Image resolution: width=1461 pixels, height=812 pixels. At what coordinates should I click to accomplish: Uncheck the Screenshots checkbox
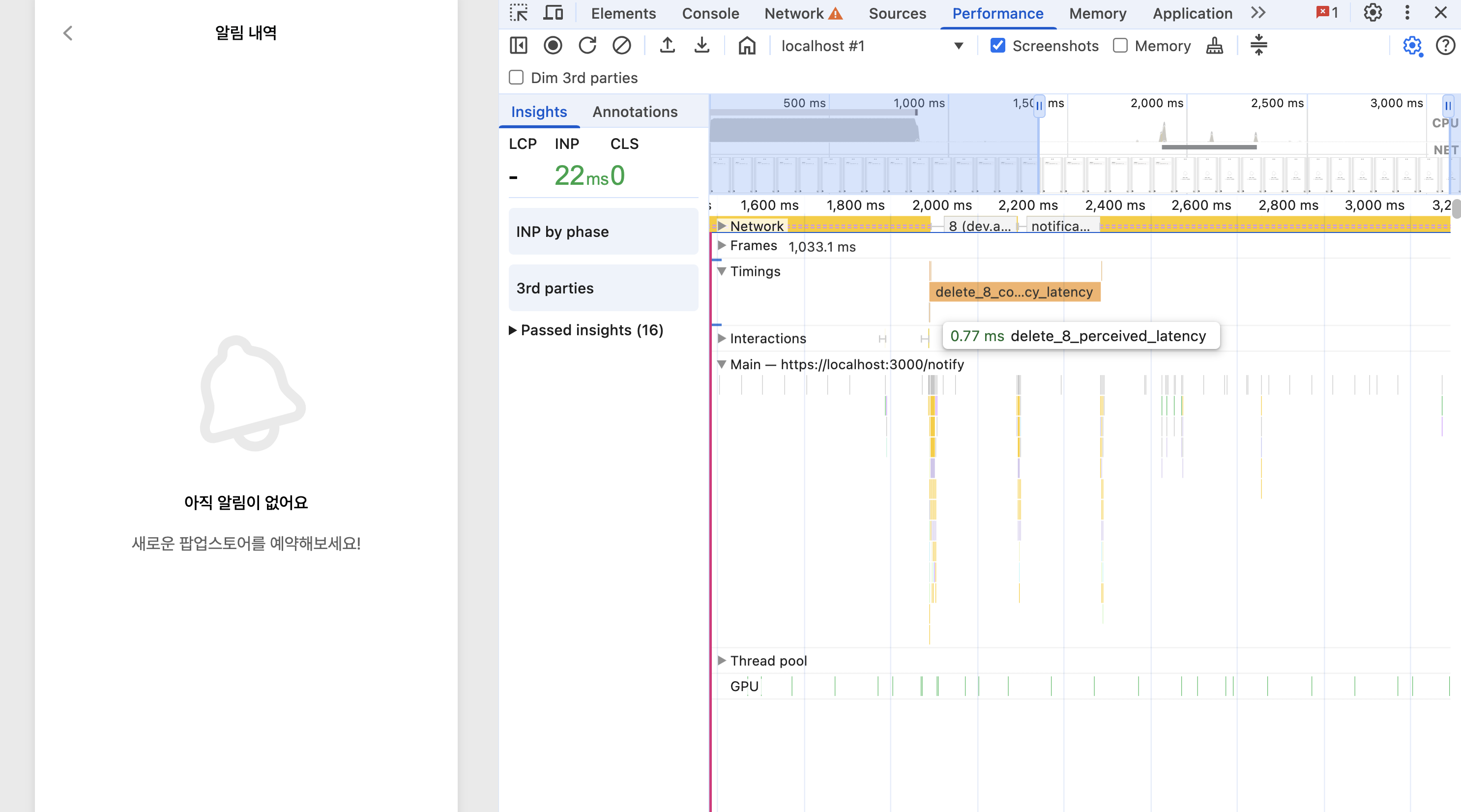pos(997,45)
